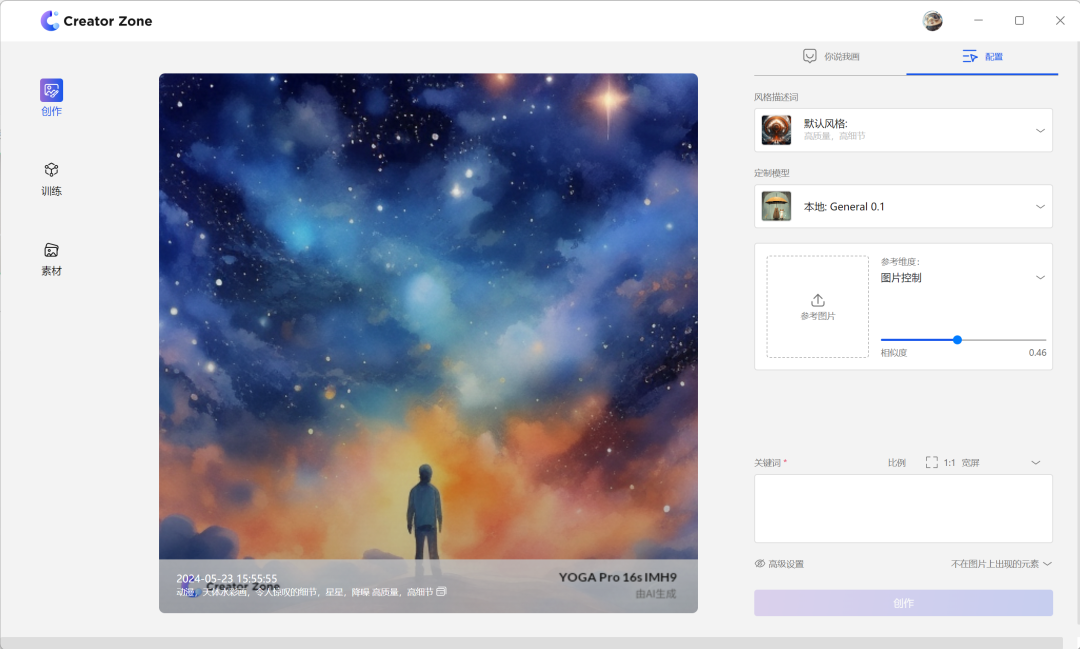Click the 相似度 slider handle
Image resolution: width=1080 pixels, height=649 pixels.
957,340
